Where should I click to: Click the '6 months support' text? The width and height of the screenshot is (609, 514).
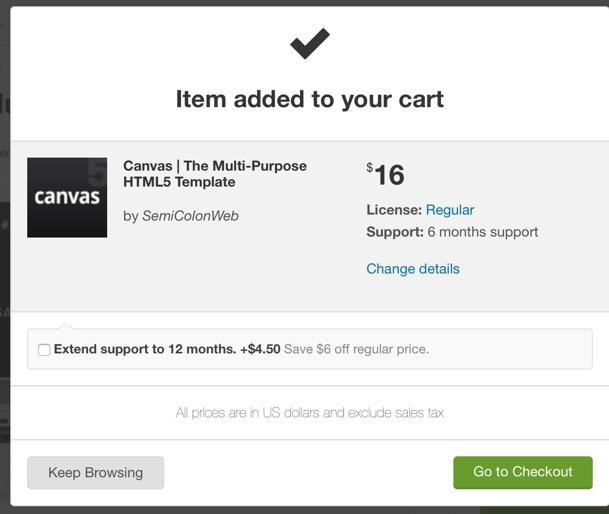coord(483,232)
